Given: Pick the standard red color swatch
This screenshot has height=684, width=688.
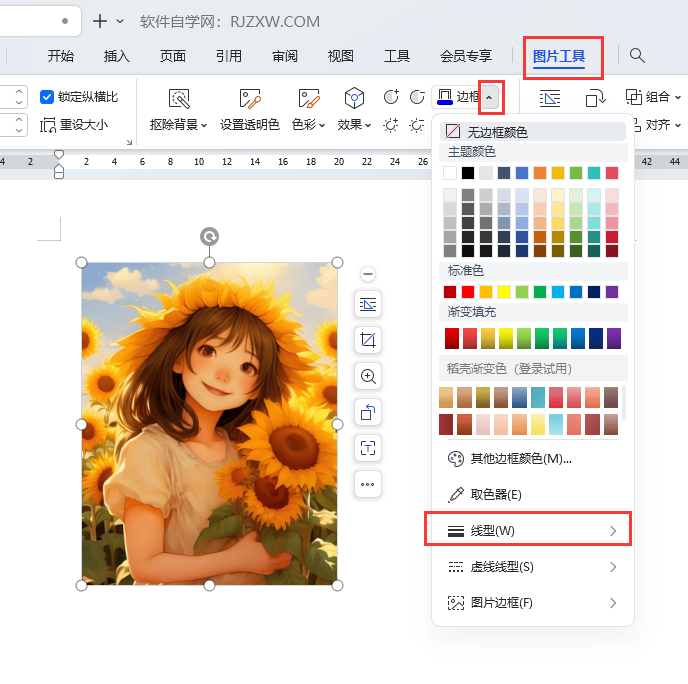Looking at the screenshot, I should coord(468,292).
